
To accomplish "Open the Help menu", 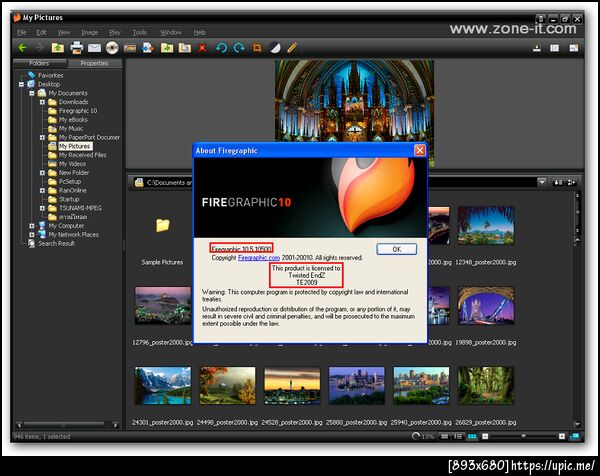I will click(x=199, y=33).
